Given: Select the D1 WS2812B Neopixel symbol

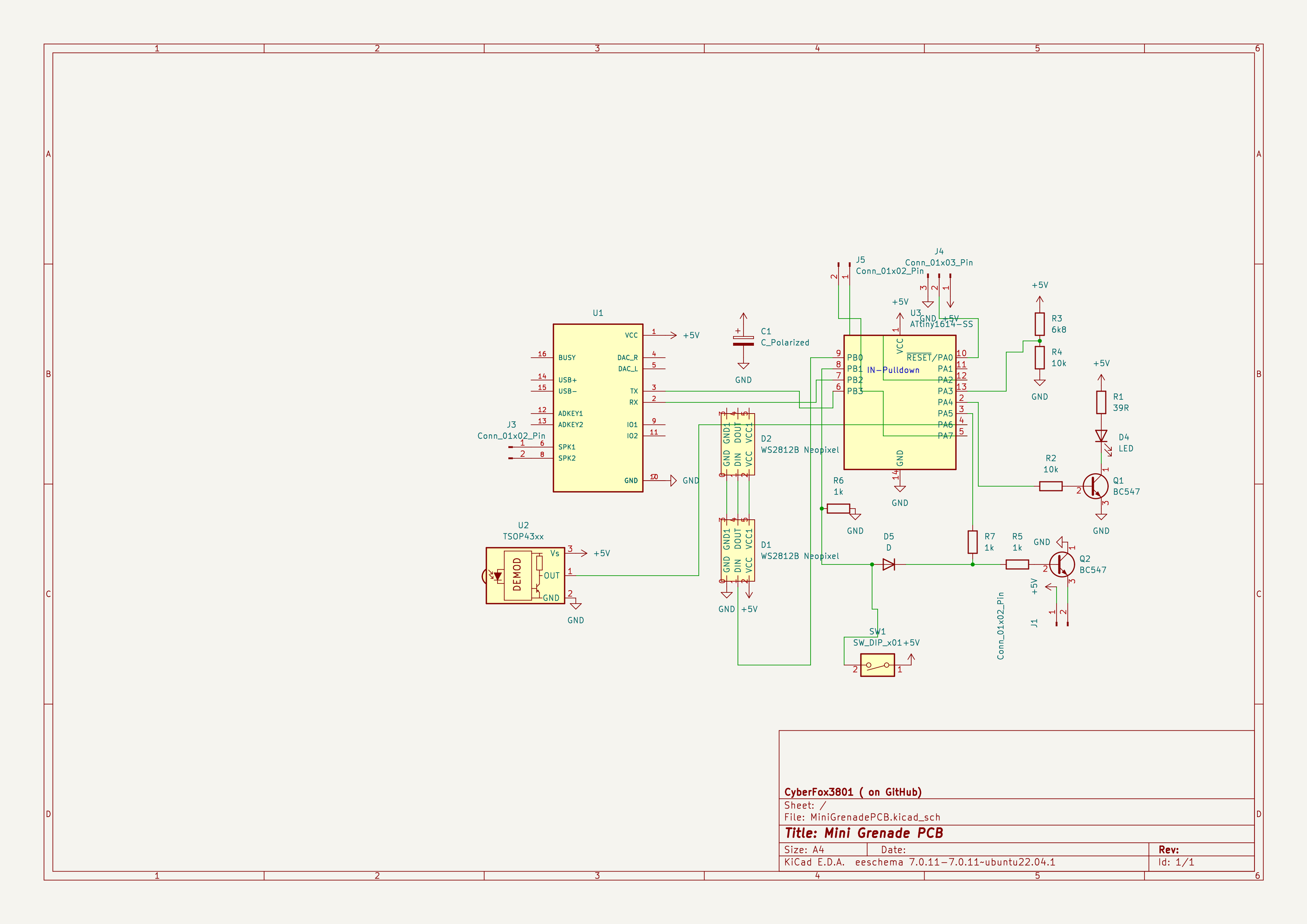Looking at the screenshot, I should click(738, 550).
